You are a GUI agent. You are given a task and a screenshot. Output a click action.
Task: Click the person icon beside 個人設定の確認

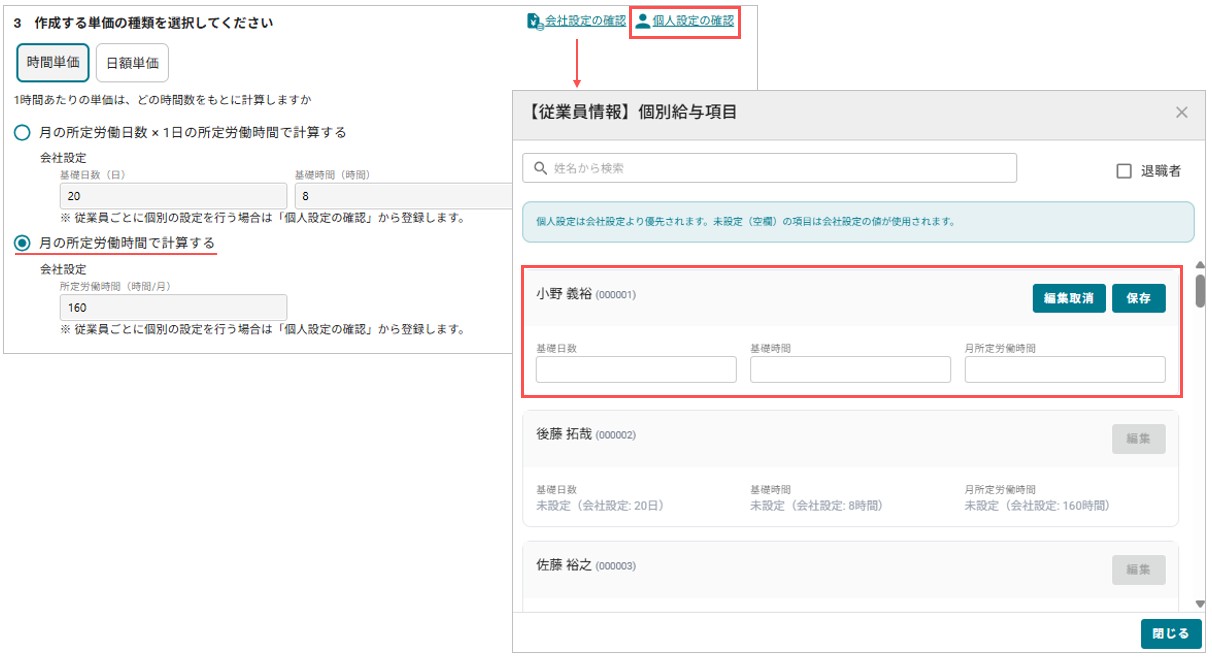[x=643, y=21]
